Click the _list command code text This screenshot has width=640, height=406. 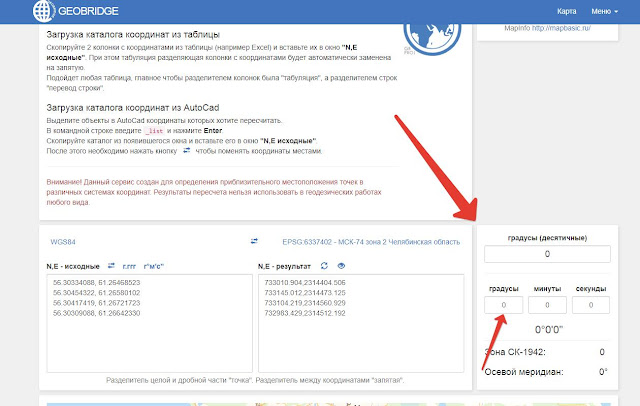(154, 131)
